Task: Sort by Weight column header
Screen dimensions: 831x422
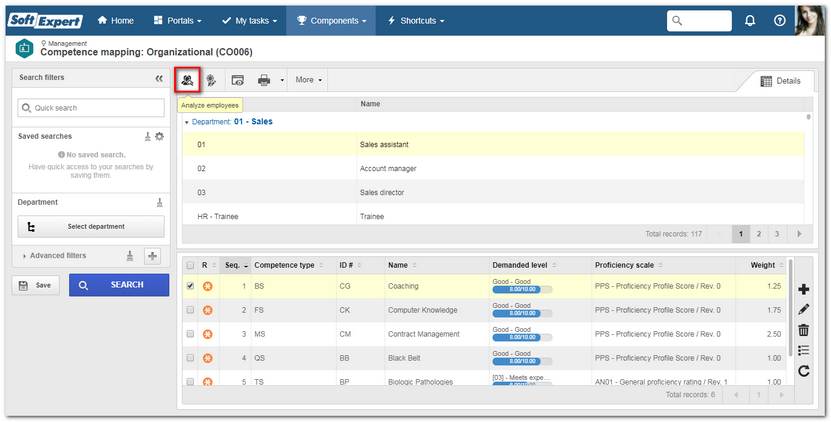Action: [763, 265]
